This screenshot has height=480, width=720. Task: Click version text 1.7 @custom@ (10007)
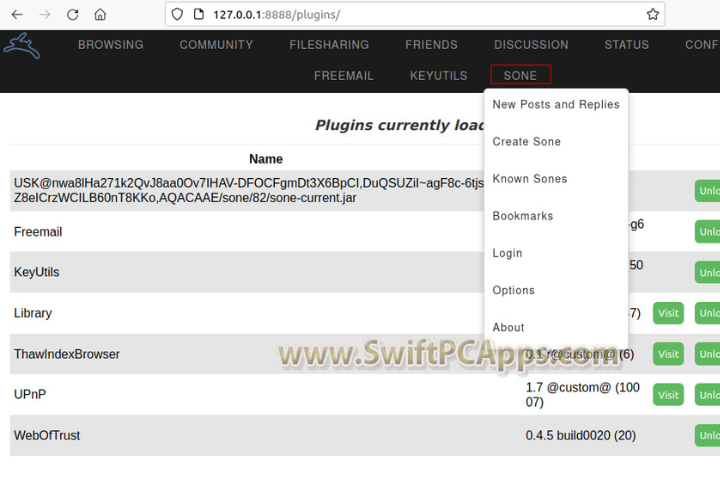pyautogui.click(x=583, y=395)
